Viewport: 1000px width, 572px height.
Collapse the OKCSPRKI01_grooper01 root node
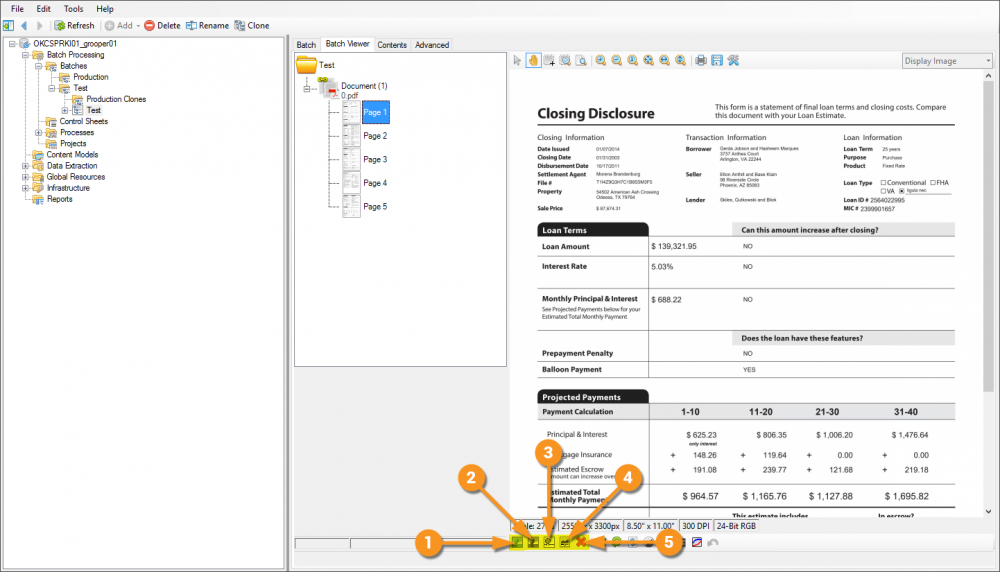tap(12, 43)
